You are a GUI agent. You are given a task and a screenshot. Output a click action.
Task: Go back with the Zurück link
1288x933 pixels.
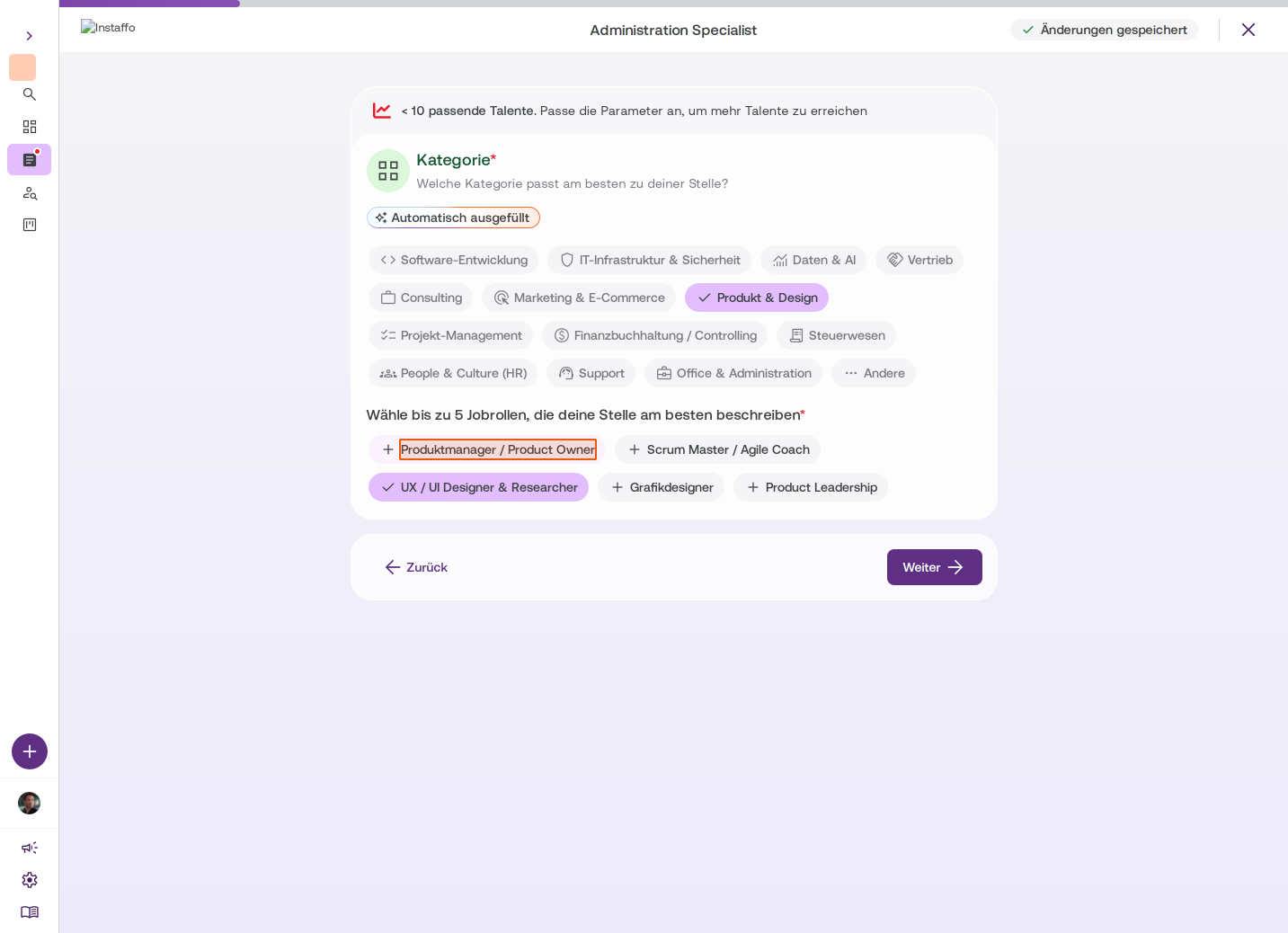(416, 567)
